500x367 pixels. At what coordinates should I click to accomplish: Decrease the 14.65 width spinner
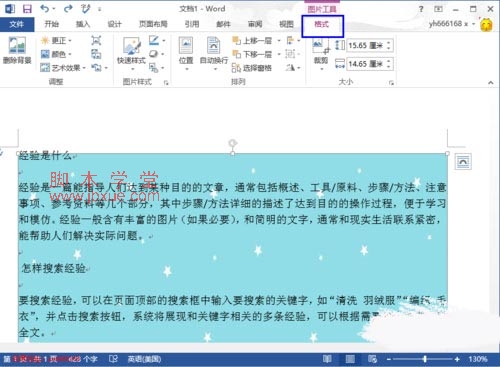click(389, 67)
